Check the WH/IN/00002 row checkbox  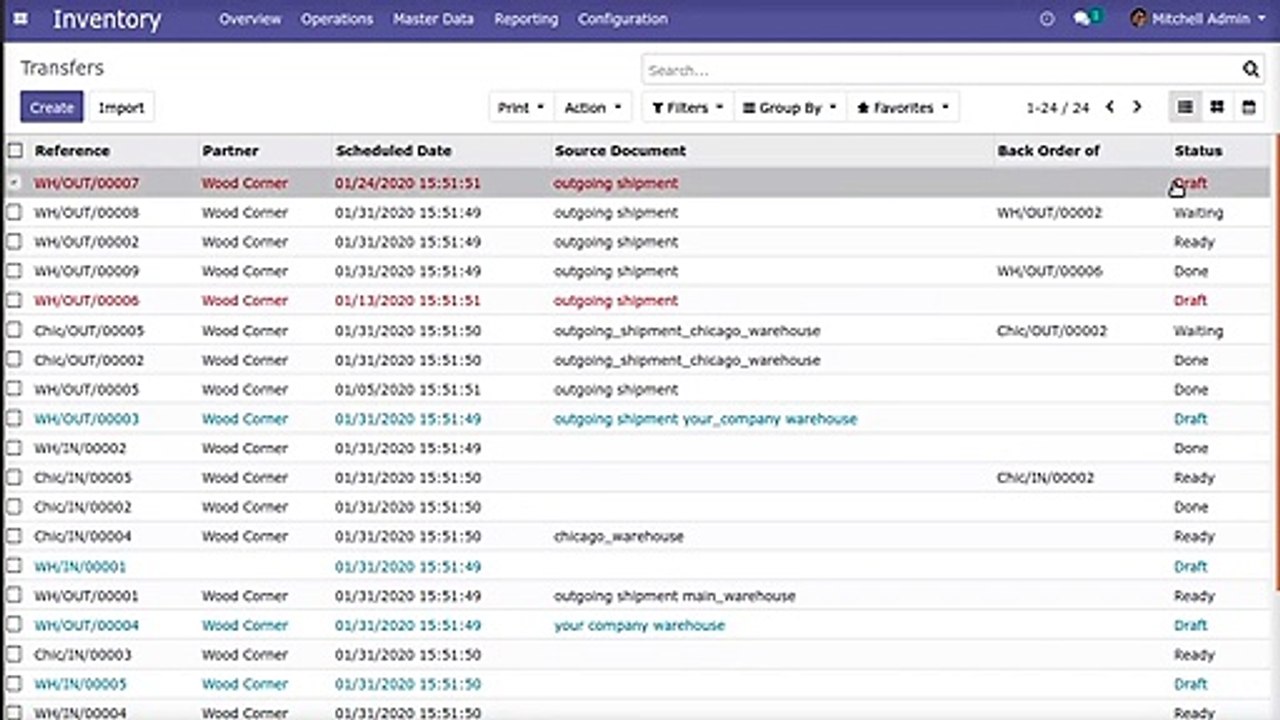(x=14, y=448)
